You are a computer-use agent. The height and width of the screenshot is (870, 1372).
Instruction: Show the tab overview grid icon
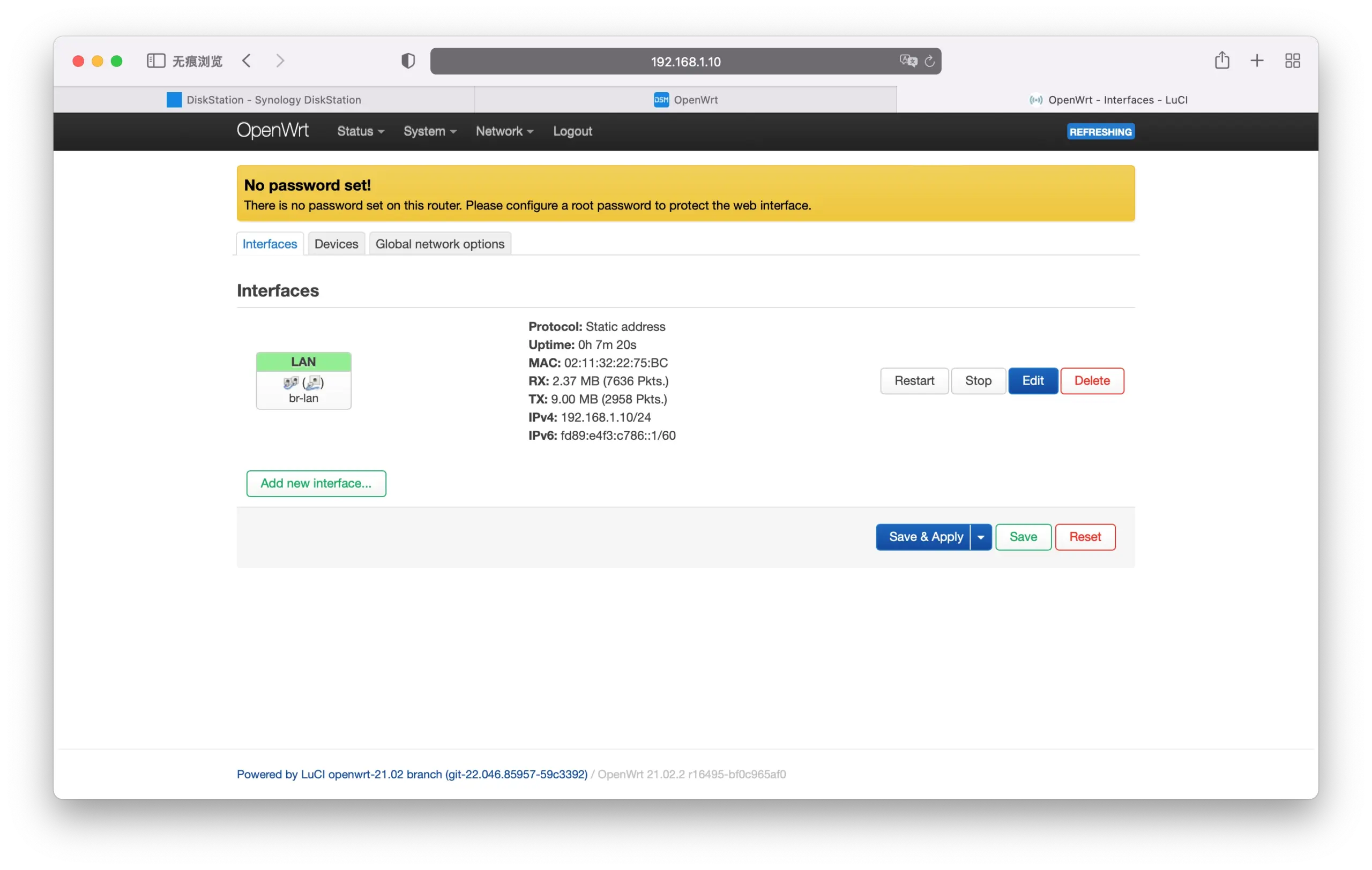point(1292,61)
